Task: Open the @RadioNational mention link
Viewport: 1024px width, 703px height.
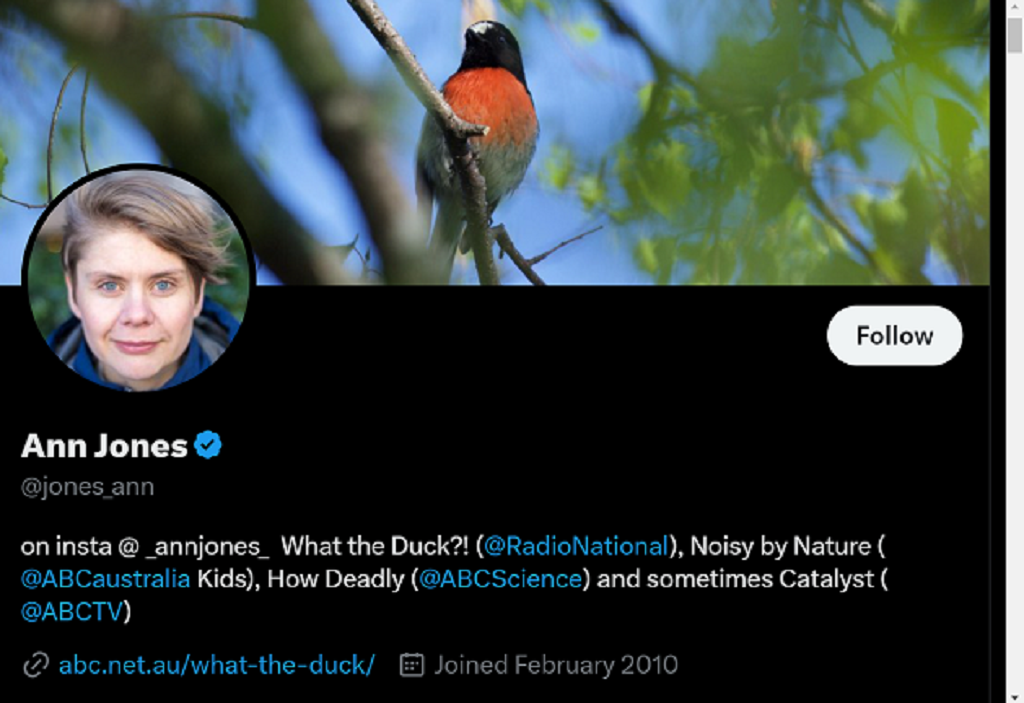Action: (x=576, y=547)
